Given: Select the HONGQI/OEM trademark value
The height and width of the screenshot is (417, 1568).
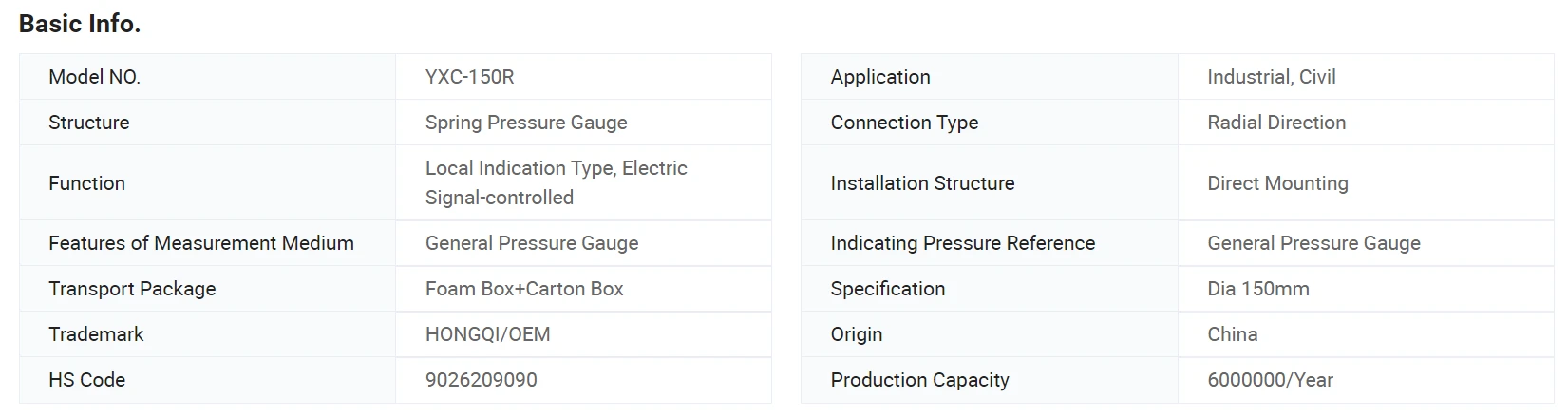Looking at the screenshot, I should pyautogui.click(x=487, y=334).
